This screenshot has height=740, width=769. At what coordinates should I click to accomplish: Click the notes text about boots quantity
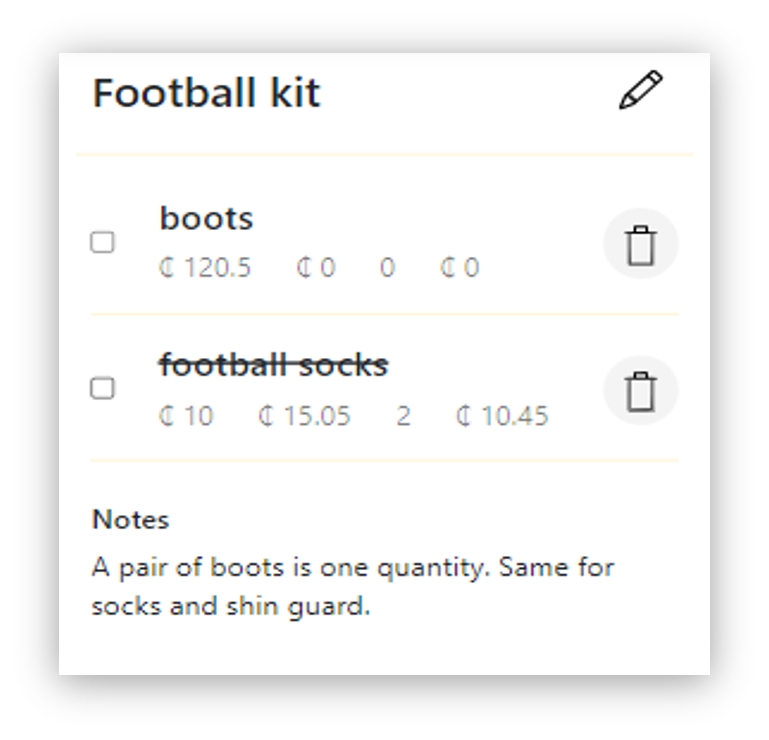click(x=353, y=587)
